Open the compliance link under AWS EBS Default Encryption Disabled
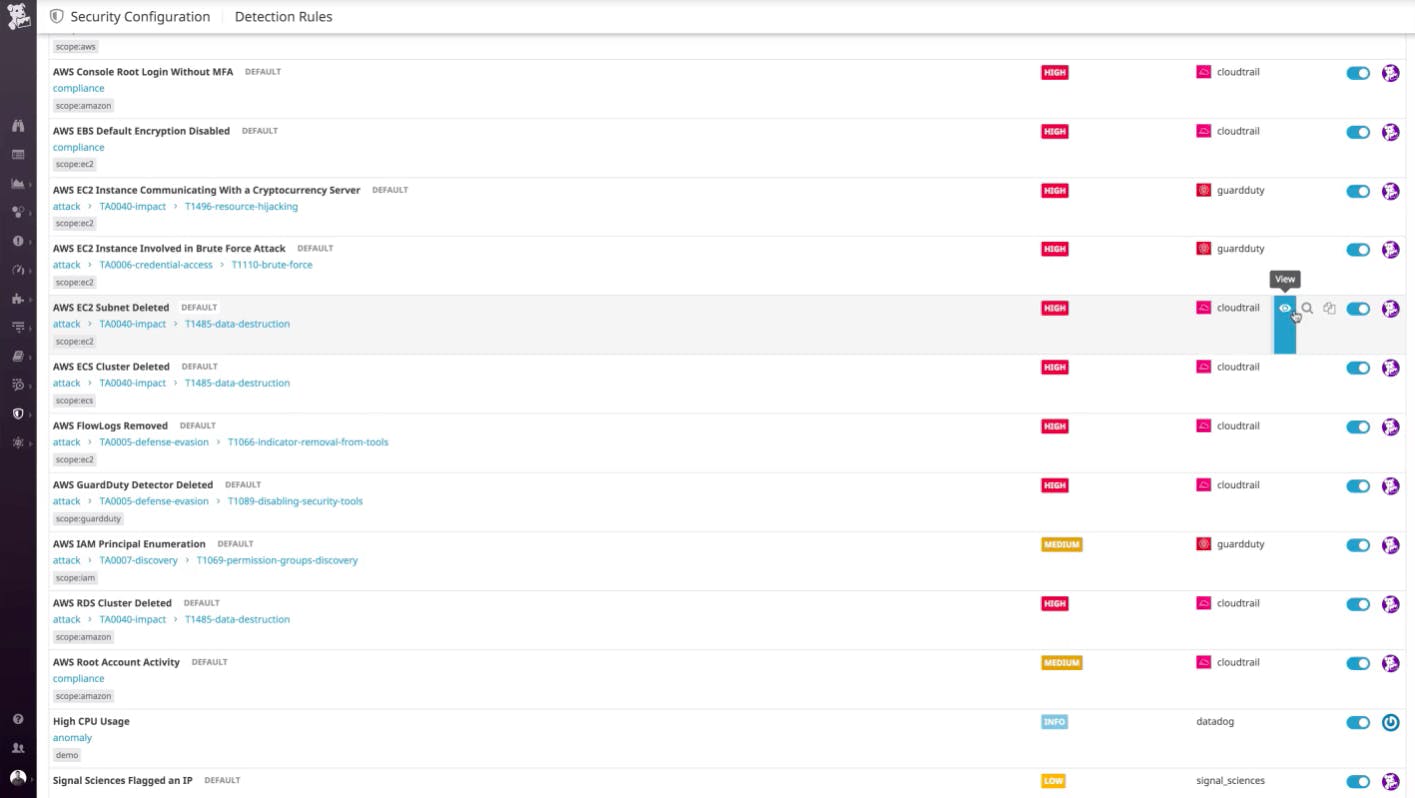This screenshot has height=798, width=1415. [78, 147]
